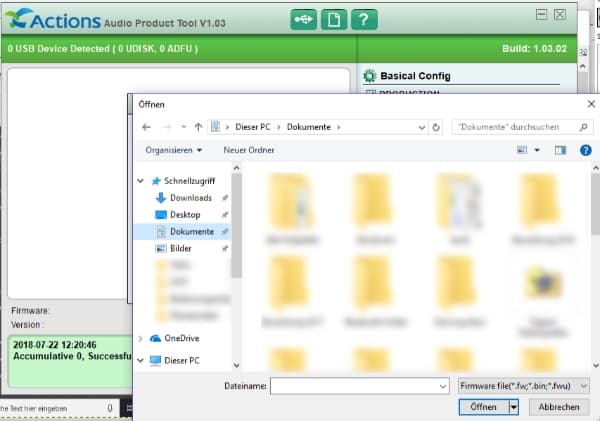600x421 pixels.
Task: Click the Neuer Ordner button
Action: click(x=249, y=150)
